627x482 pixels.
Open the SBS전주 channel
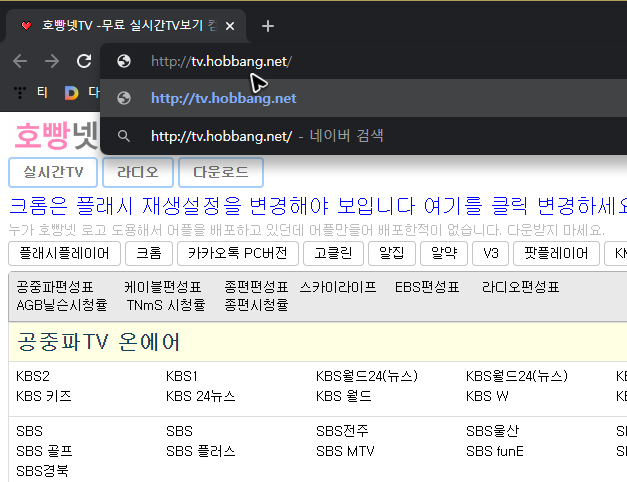point(342,431)
